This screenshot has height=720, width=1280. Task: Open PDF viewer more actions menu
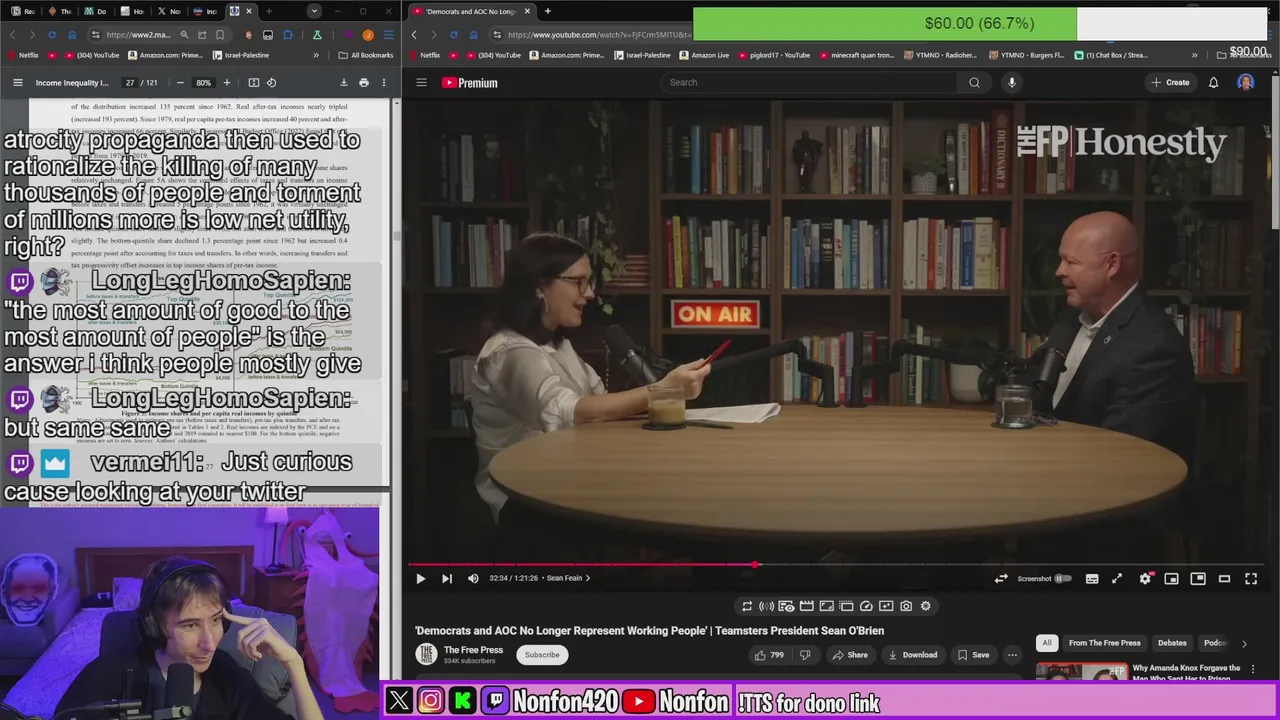click(384, 83)
